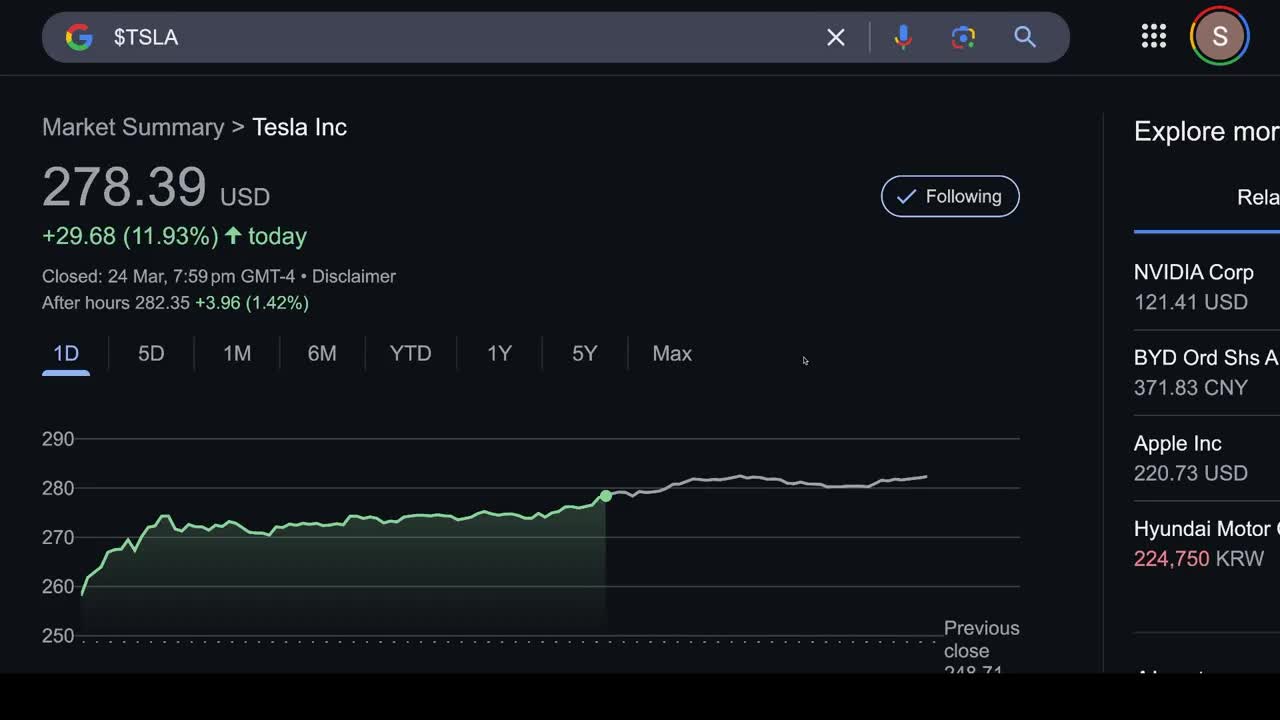
Task: Open NVIDIA Corp related stock
Action: [1206, 287]
